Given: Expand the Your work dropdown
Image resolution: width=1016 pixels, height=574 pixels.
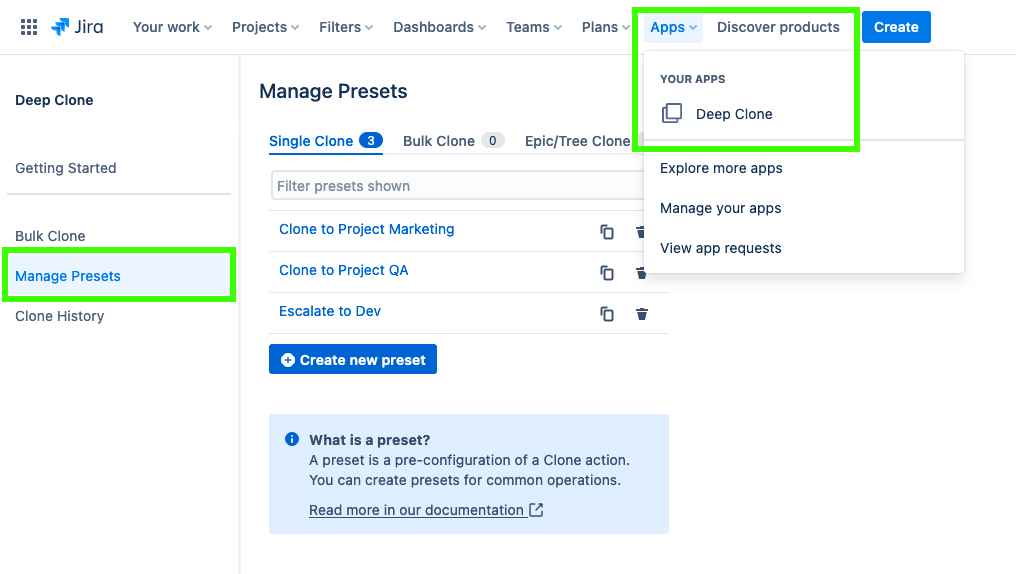Looking at the screenshot, I should pyautogui.click(x=172, y=27).
